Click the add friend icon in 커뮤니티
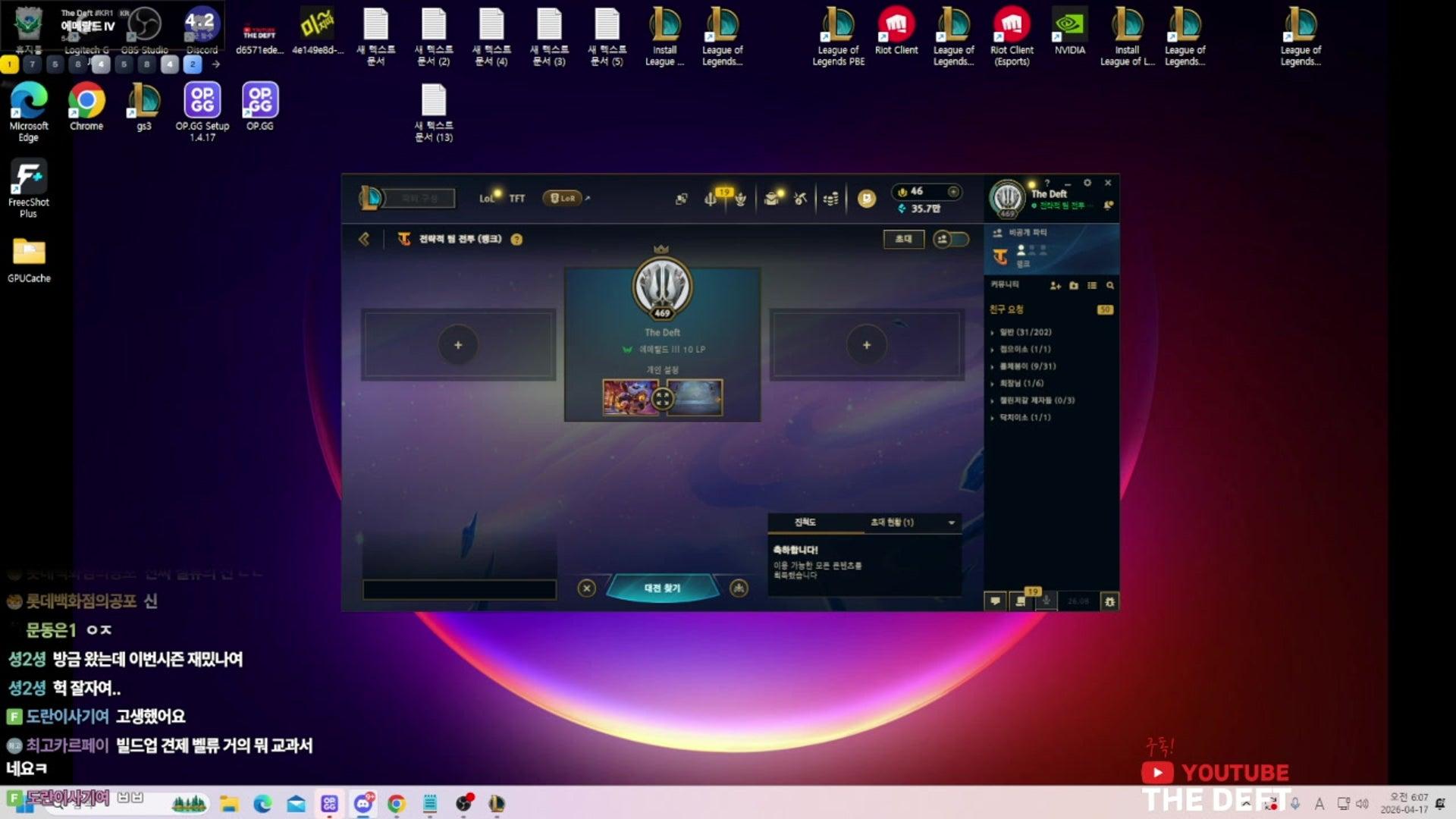Viewport: 1456px width, 819px height. pyautogui.click(x=1055, y=286)
